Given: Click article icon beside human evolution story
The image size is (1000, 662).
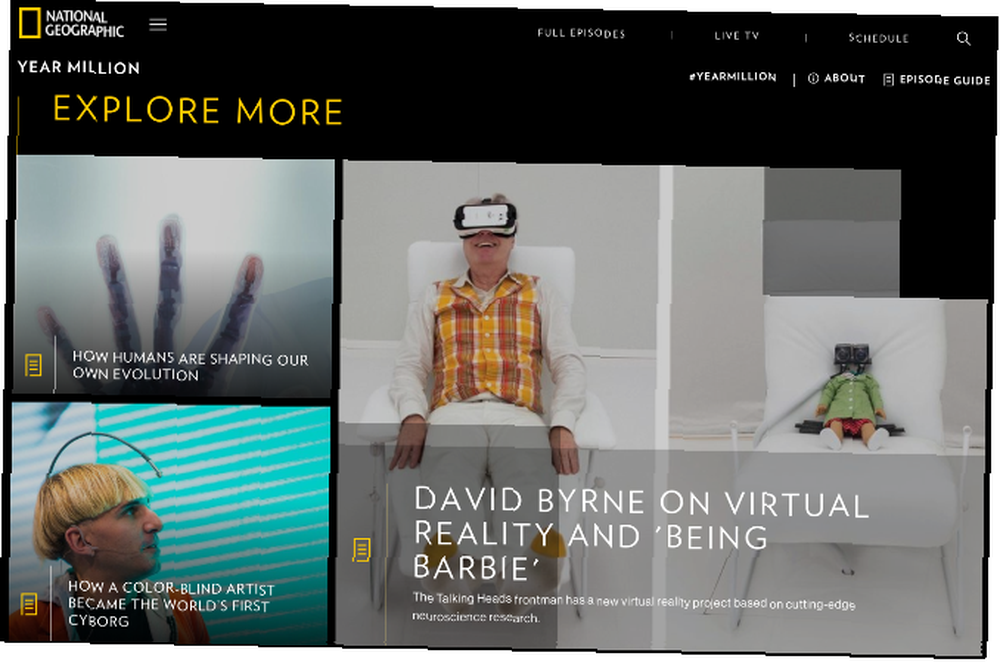Looking at the screenshot, I should click(33, 365).
